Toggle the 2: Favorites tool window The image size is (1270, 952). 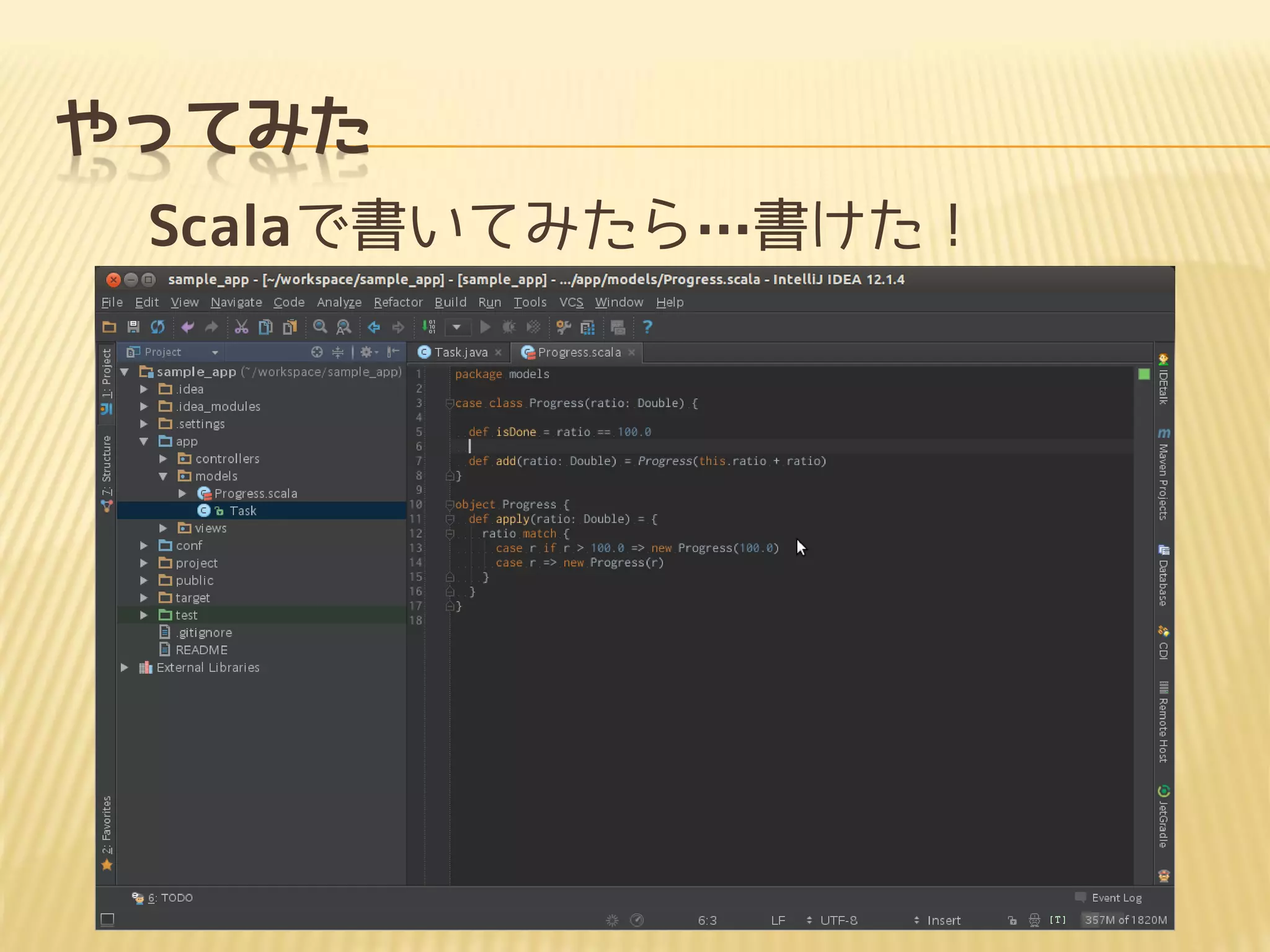point(107,833)
